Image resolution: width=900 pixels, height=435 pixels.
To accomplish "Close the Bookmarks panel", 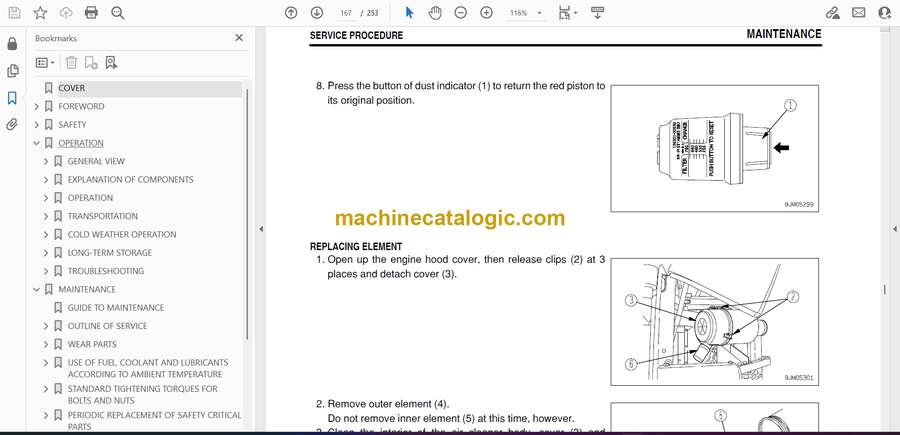I will click(x=239, y=38).
